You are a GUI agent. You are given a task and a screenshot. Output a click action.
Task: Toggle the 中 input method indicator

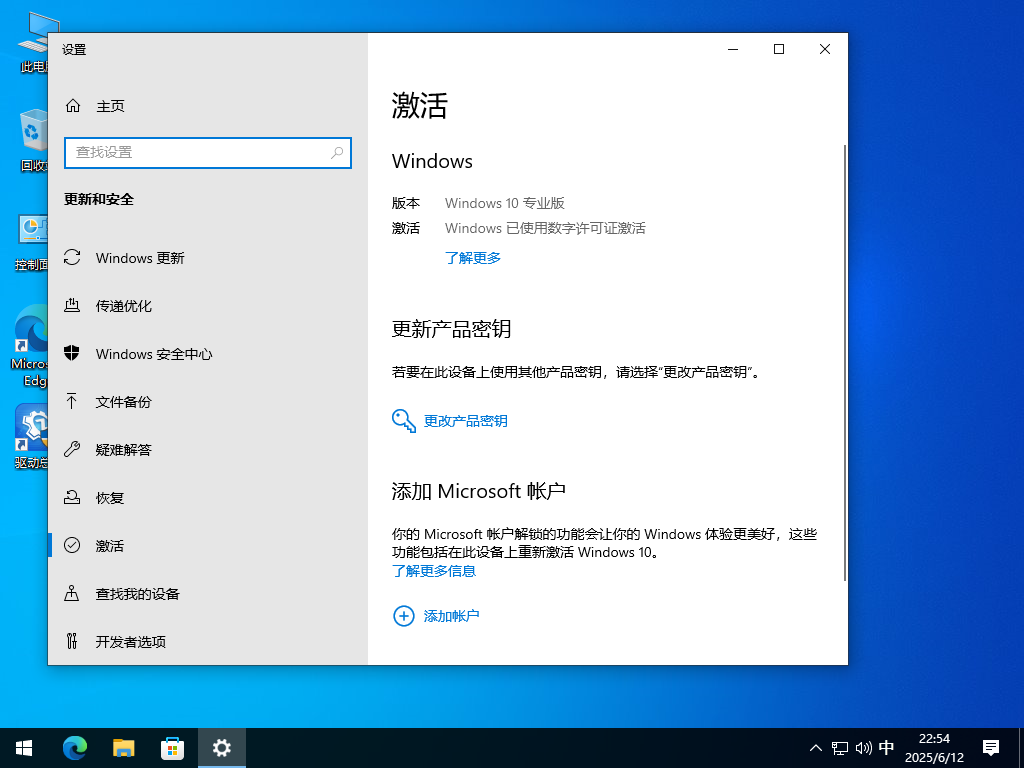pyautogui.click(x=886, y=747)
